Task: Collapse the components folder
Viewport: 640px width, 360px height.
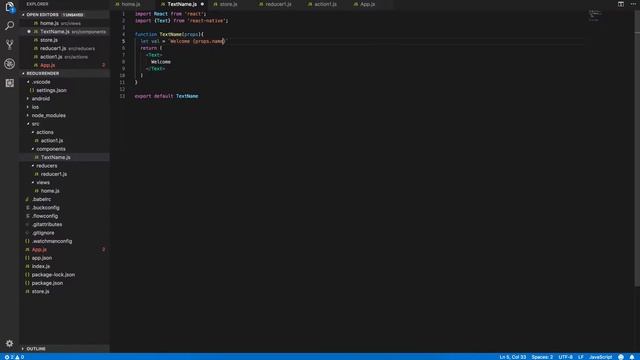Action: (x=64, y=149)
